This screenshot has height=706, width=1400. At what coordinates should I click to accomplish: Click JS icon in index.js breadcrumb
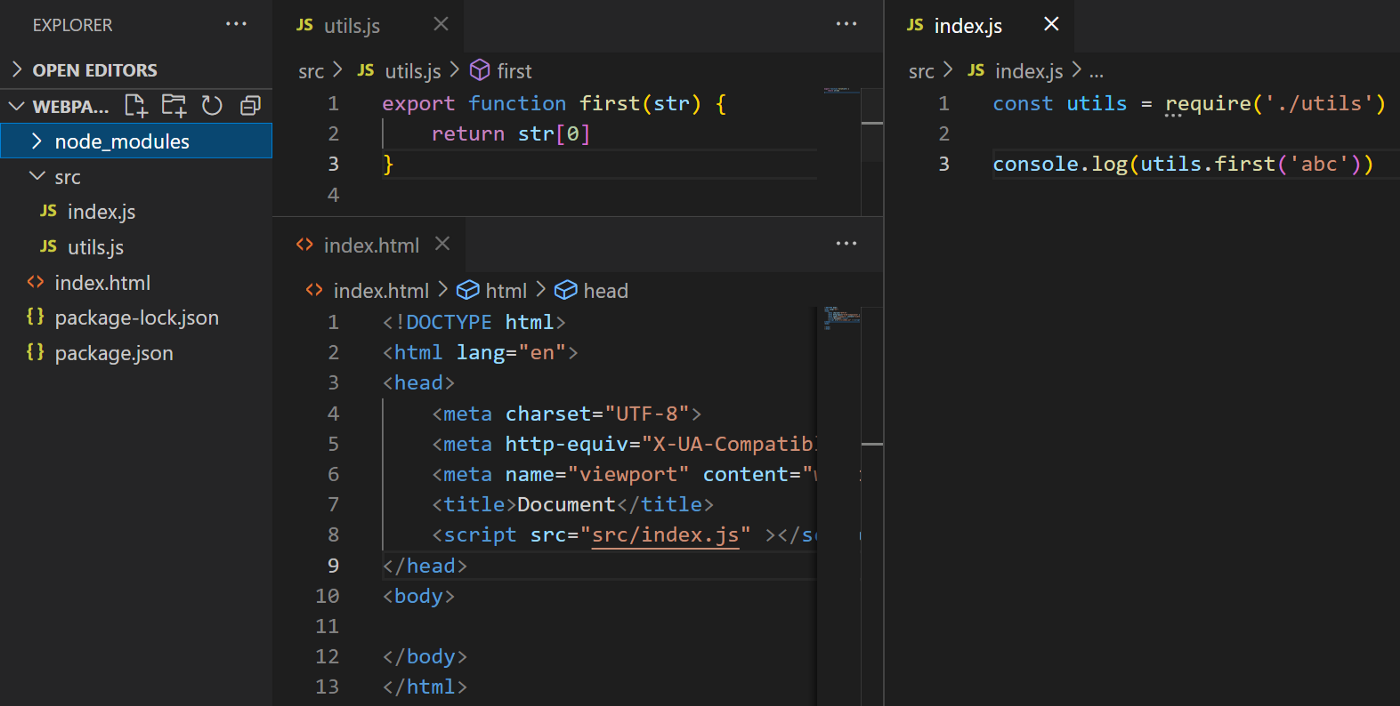976,71
